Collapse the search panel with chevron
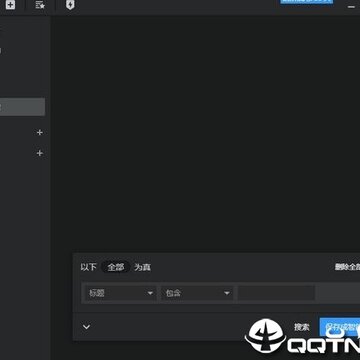Screen dimensions: 360x360 (x=86, y=327)
